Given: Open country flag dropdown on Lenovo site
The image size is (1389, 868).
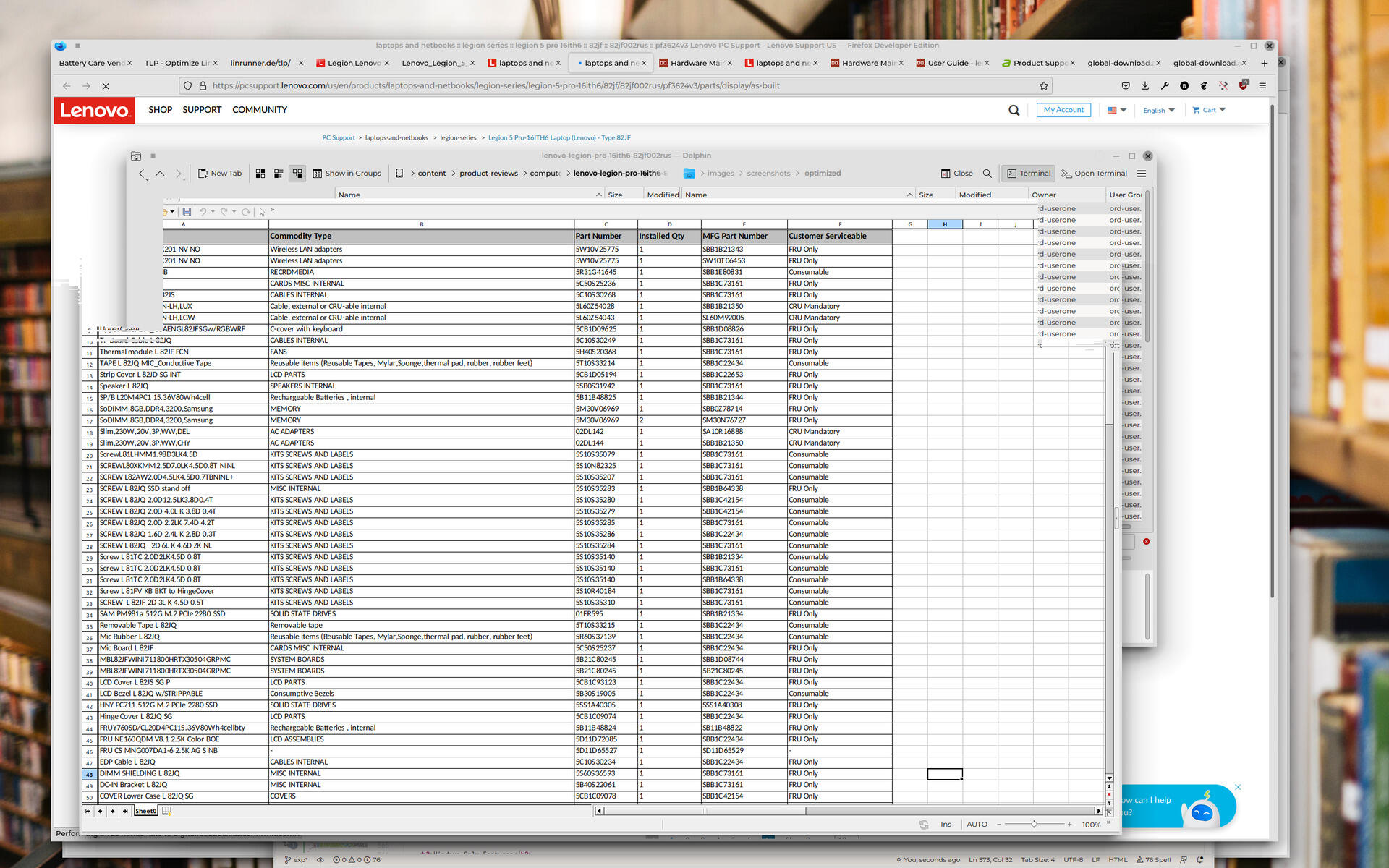Looking at the screenshot, I should 1117,111.
